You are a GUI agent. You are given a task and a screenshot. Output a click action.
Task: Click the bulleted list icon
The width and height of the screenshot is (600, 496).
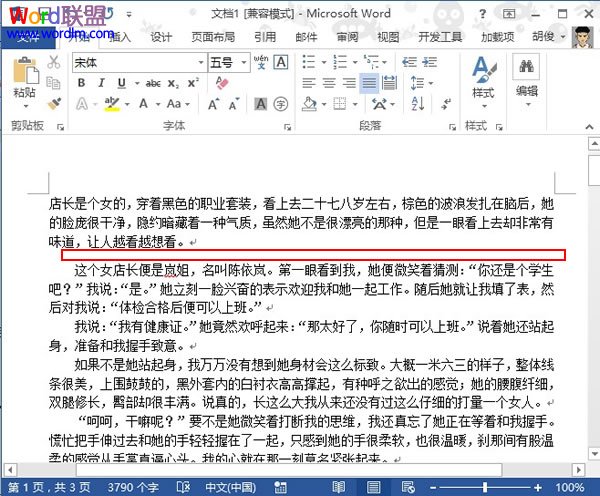point(310,62)
